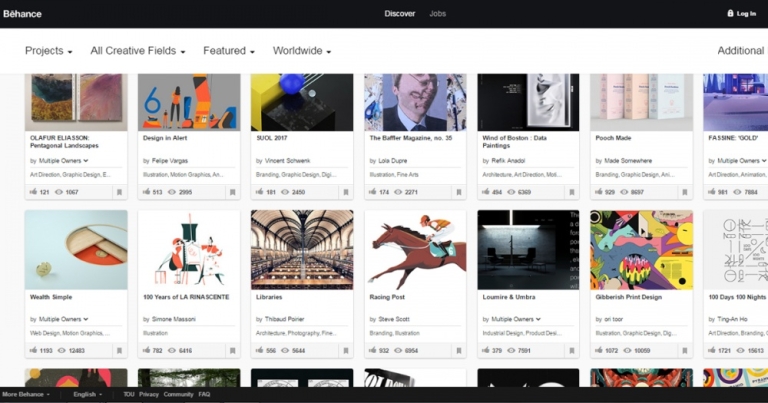
Task: Open the Wealth Simple thumbnail
Action: pos(76,250)
